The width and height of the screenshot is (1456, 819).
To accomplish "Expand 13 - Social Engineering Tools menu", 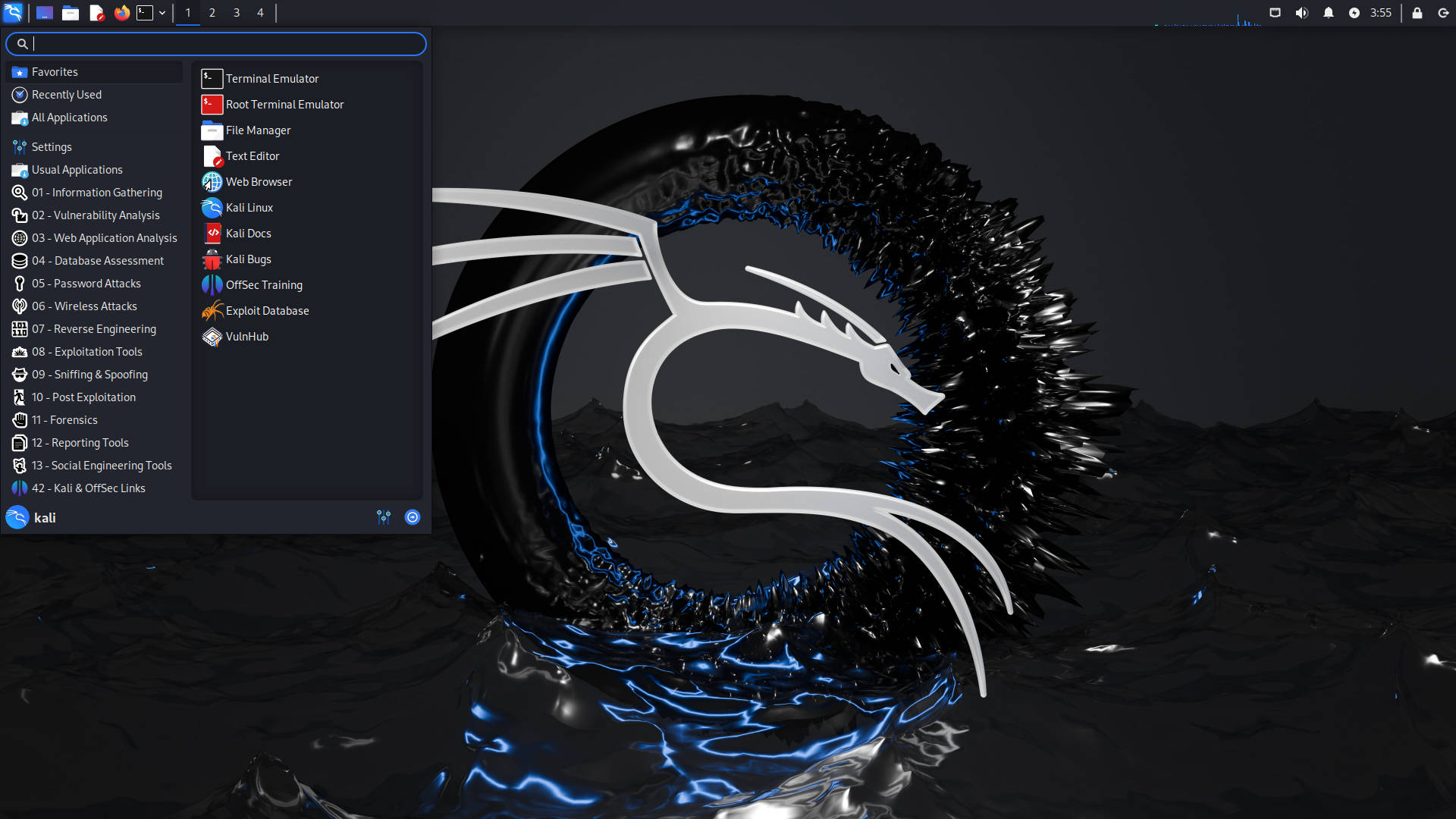I will pyautogui.click(x=101, y=465).
